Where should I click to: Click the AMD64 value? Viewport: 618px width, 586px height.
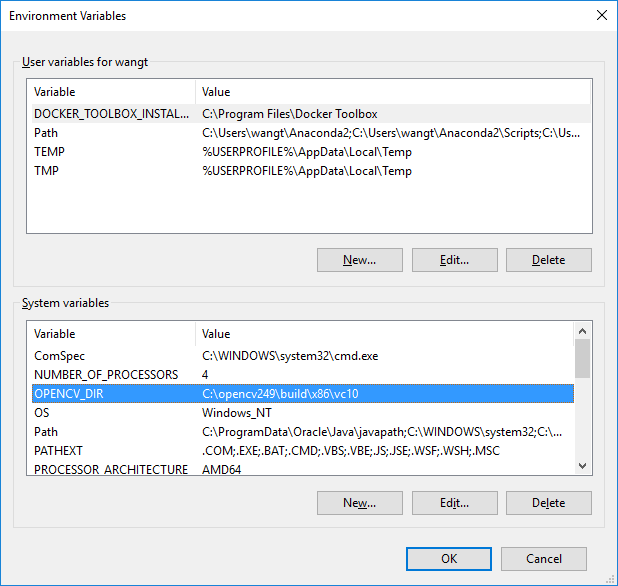[x=222, y=469]
